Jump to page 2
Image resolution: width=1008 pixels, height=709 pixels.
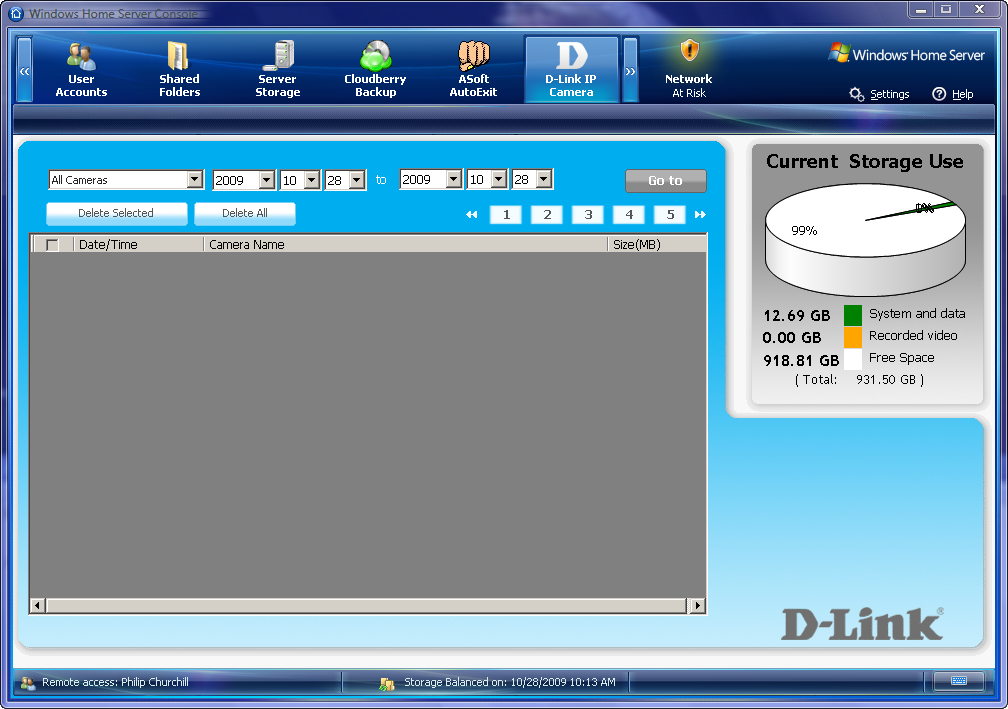point(547,215)
